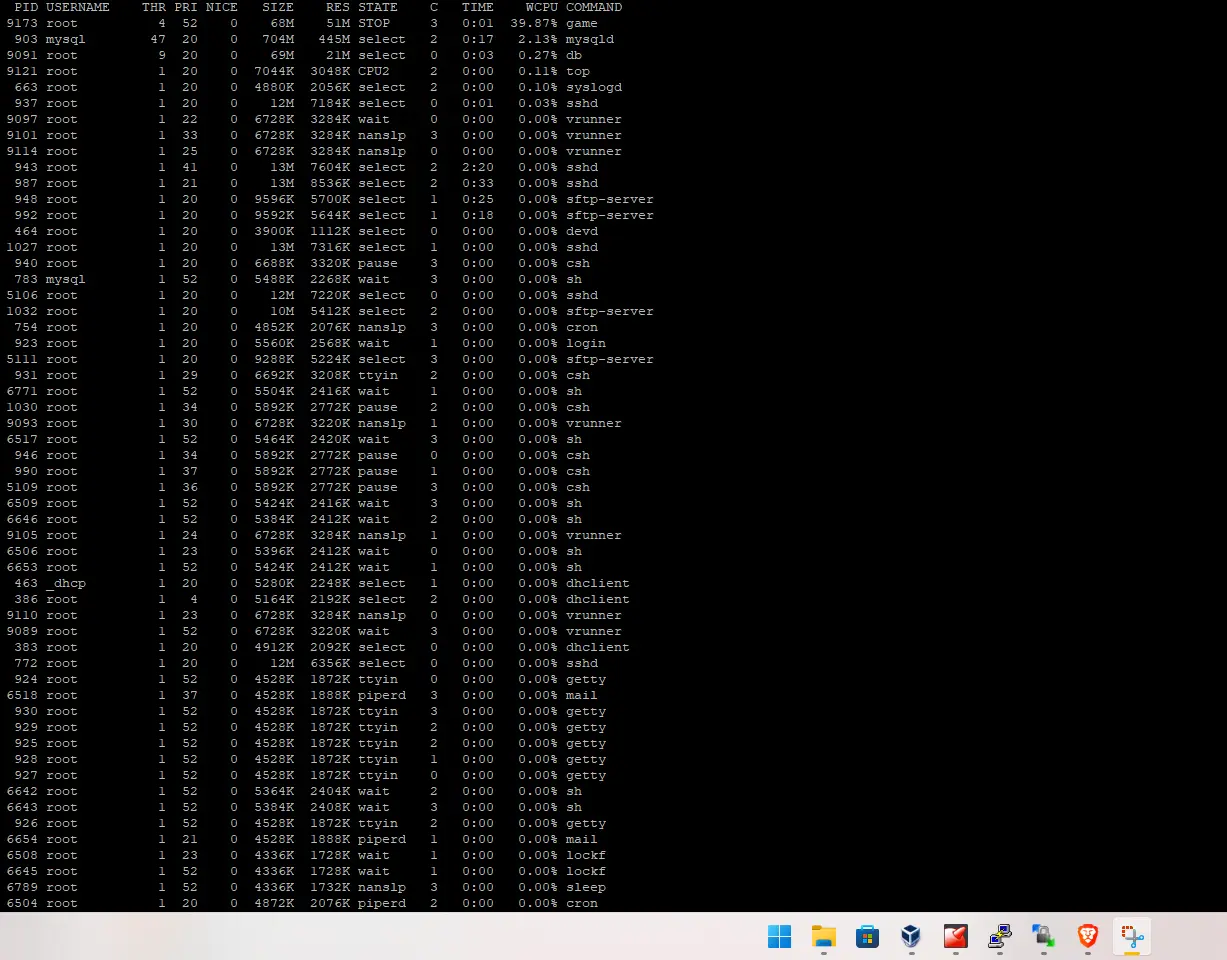Viewport: 1227px width, 960px height.
Task: Click the 39.87% WCPU value
Action: 533,23
